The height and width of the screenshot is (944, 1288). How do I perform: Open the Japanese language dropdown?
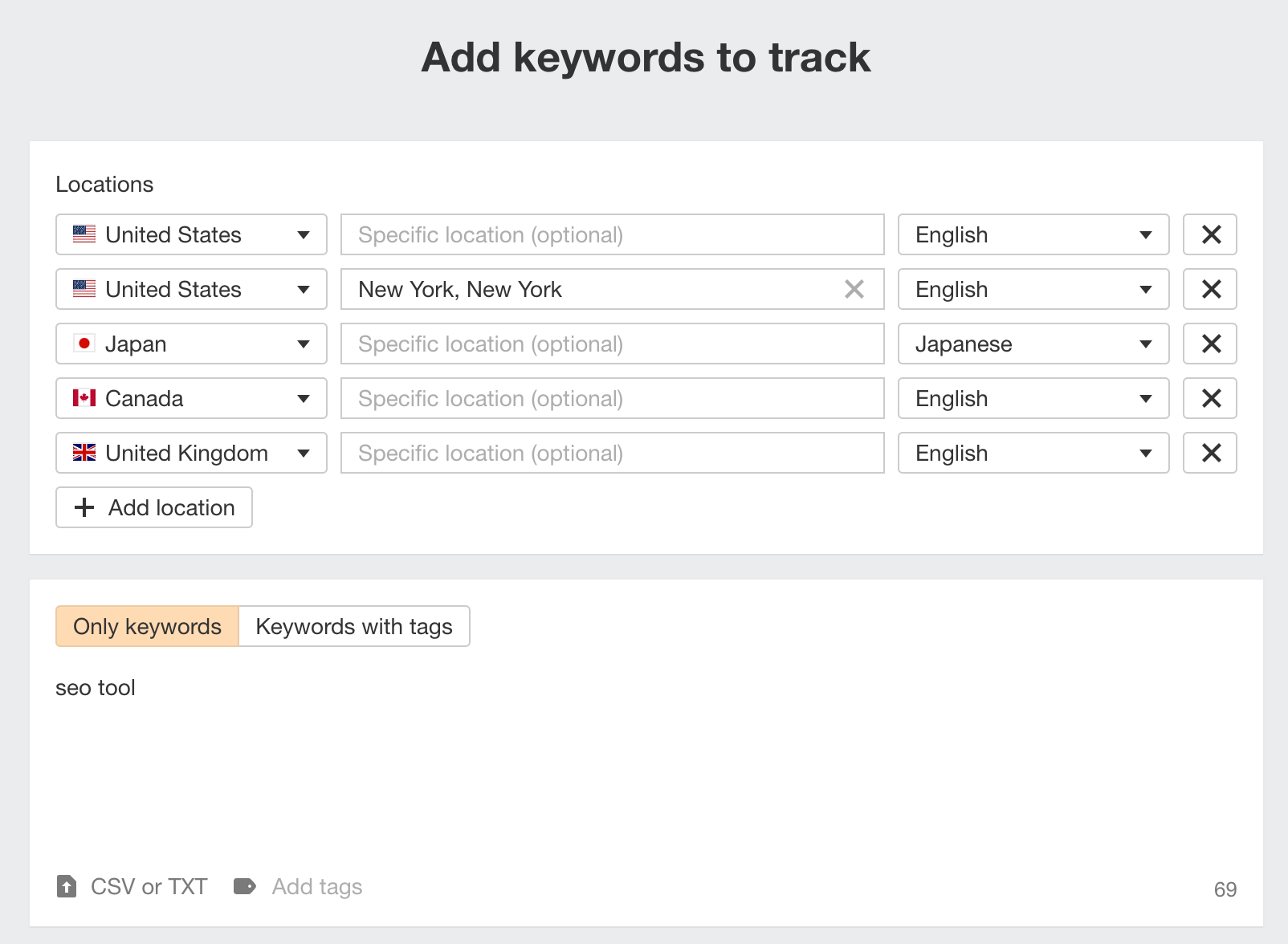click(x=1033, y=344)
